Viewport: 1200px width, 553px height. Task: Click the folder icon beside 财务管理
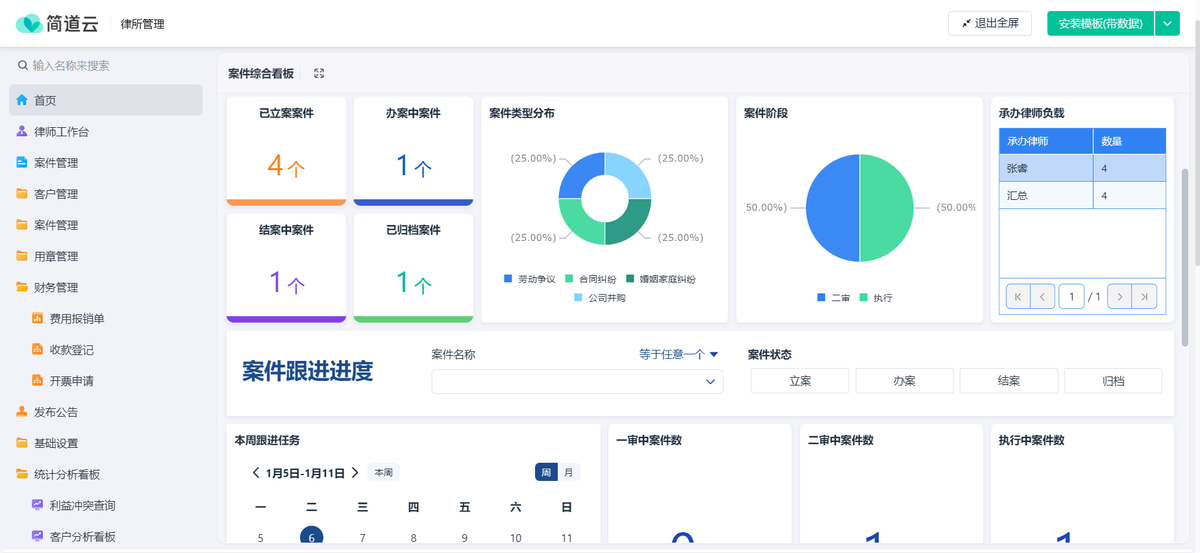pos(22,287)
